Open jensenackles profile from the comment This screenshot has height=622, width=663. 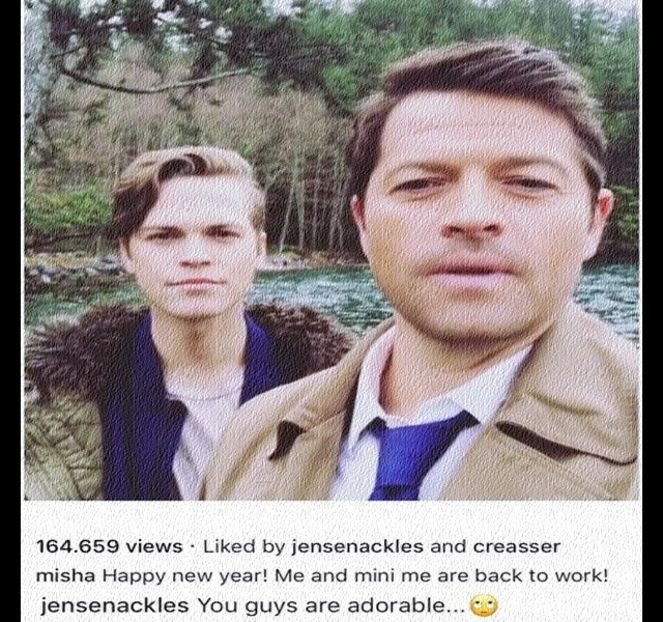coord(114,606)
